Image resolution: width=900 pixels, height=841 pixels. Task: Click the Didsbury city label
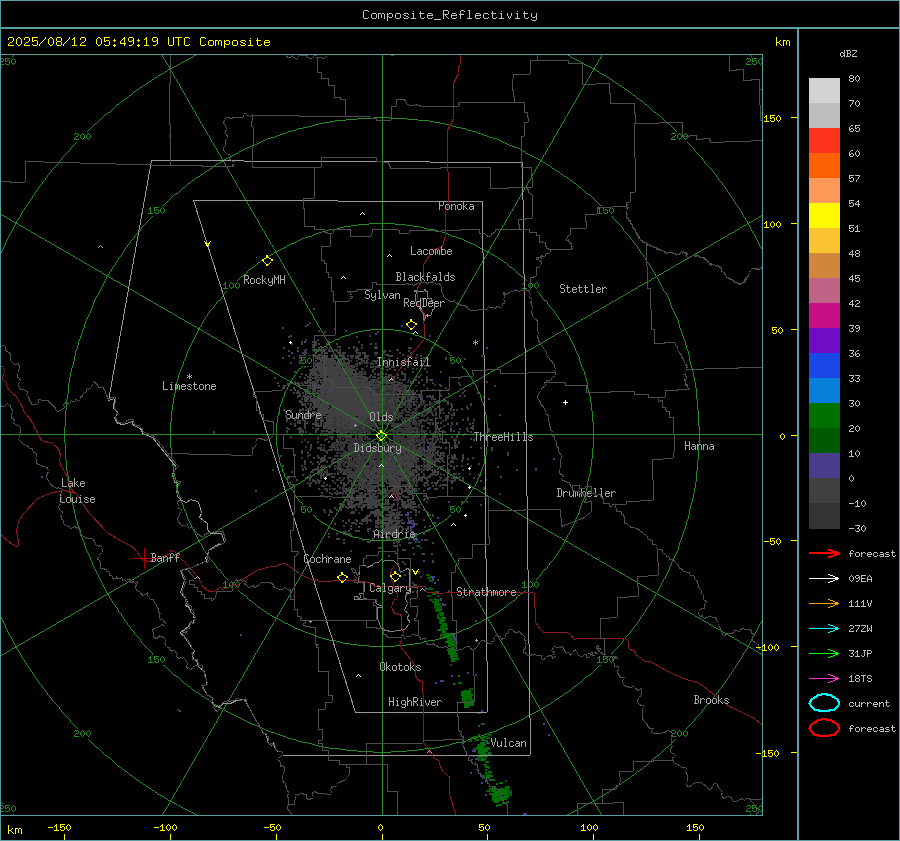[x=378, y=448]
